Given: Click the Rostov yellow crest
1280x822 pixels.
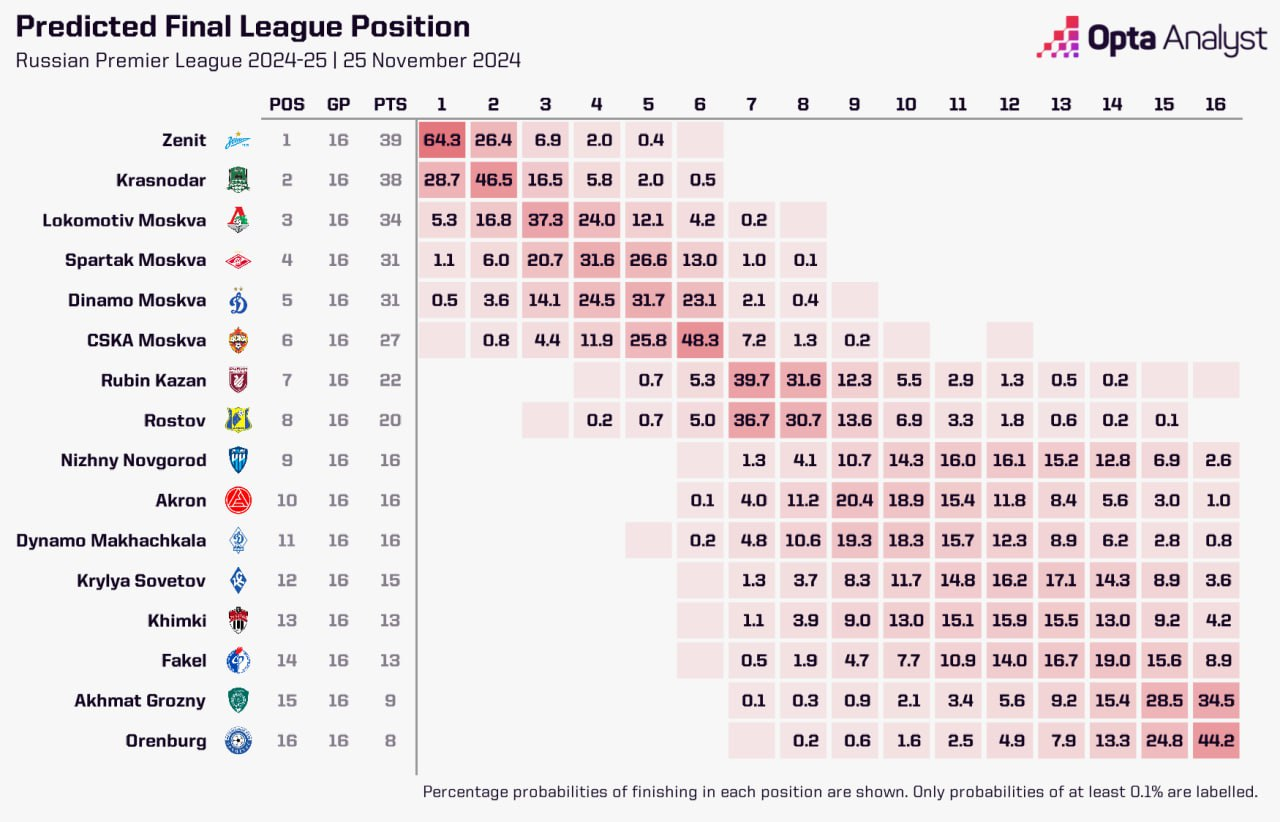Looking at the screenshot, I should [x=238, y=420].
